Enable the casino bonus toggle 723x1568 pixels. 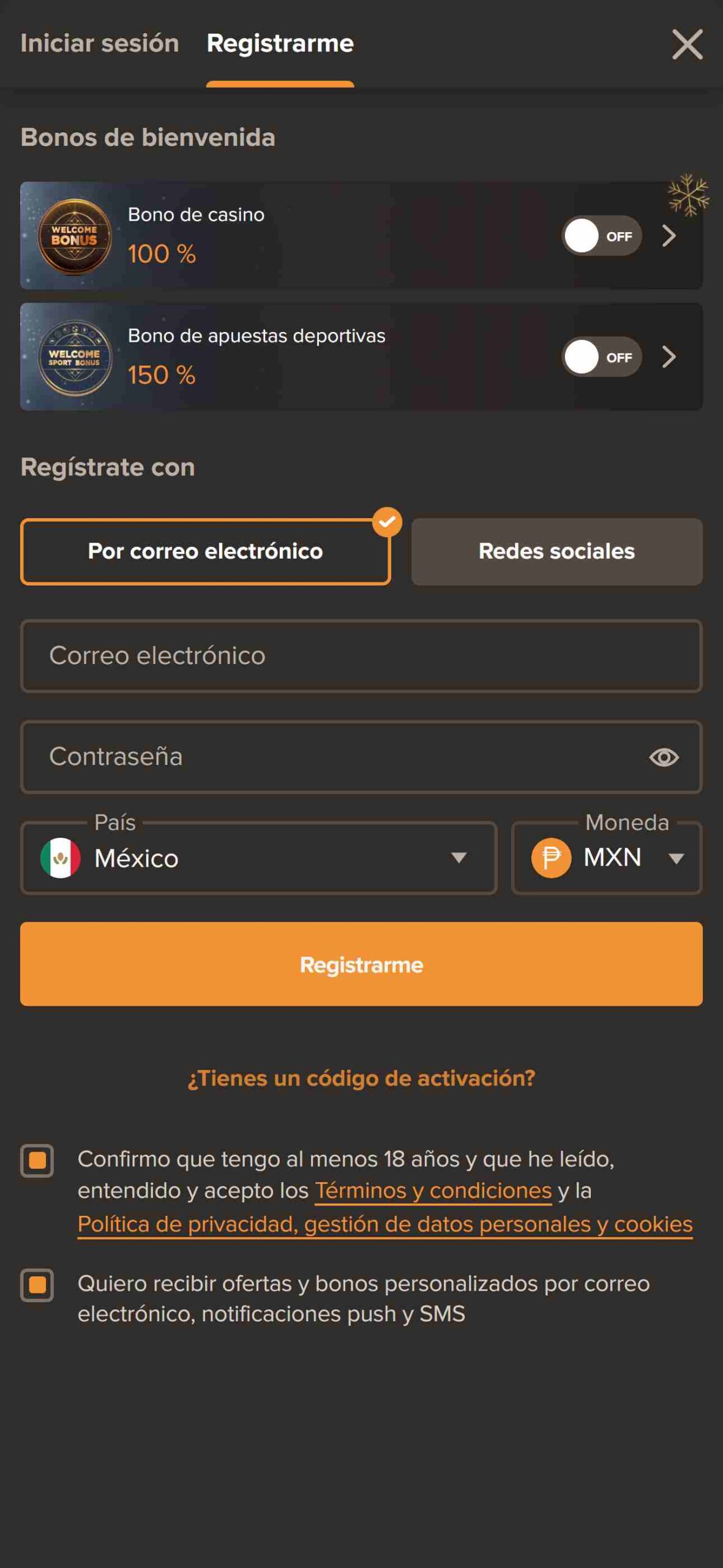[x=601, y=236]
